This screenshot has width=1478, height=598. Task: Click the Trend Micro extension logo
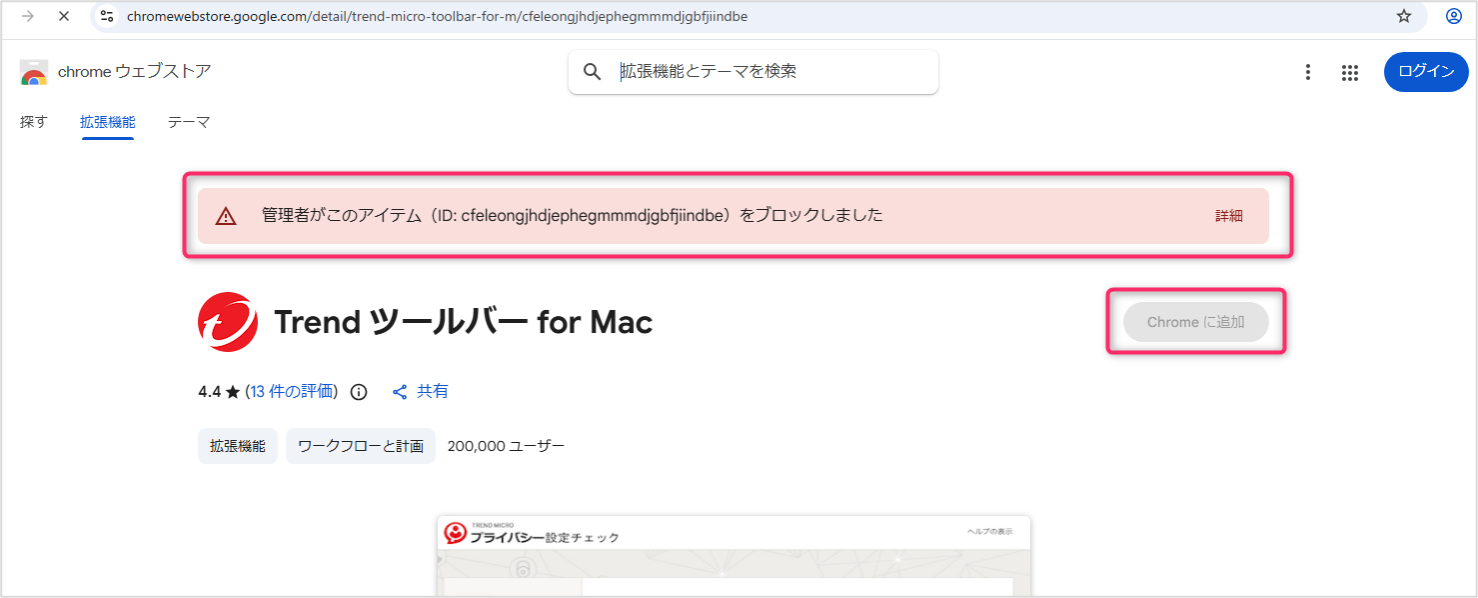(228, 322)
